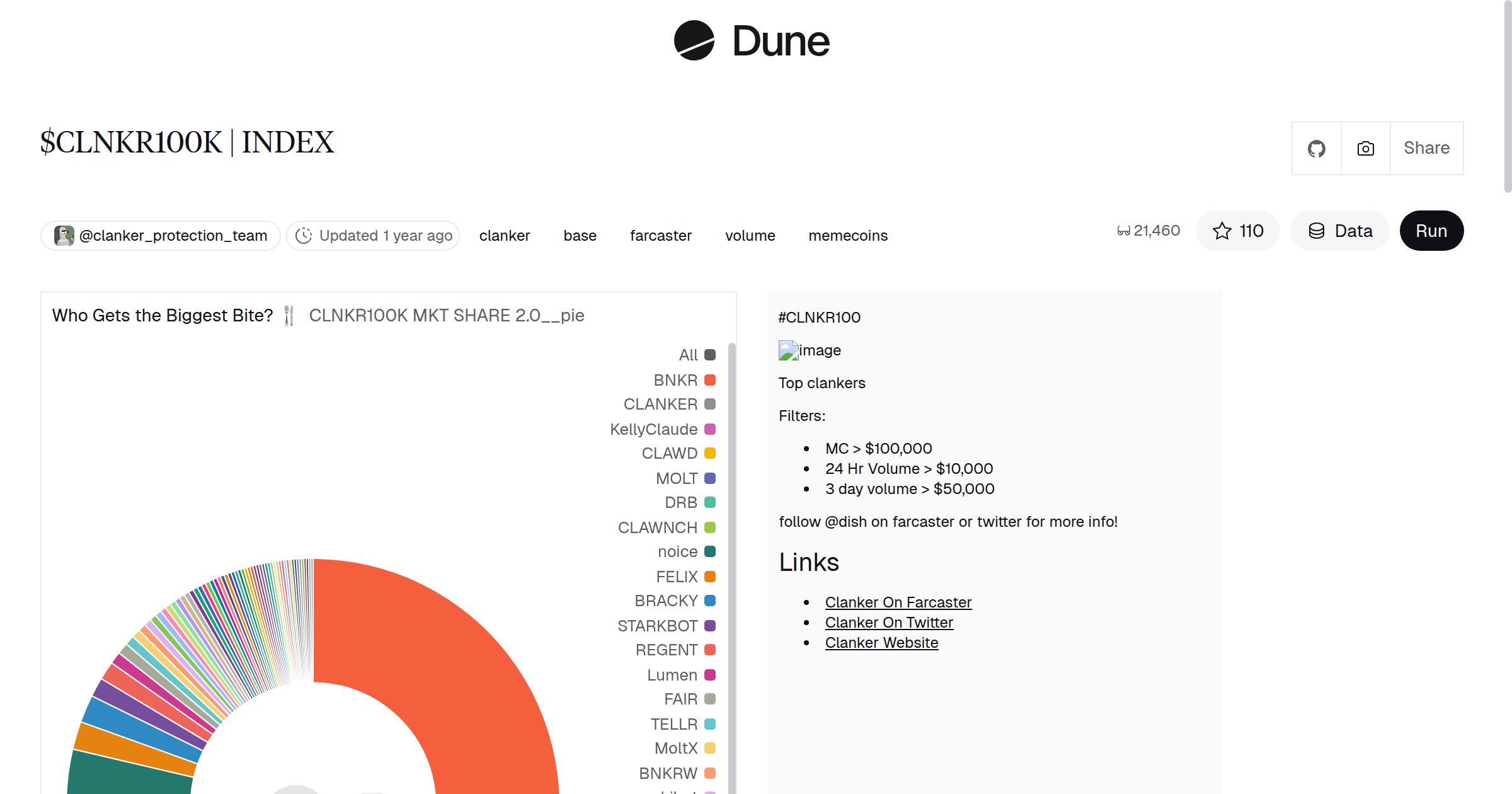
Task: Hide the FELIX slice via its legend entry
Action: [x=676, y=577]
